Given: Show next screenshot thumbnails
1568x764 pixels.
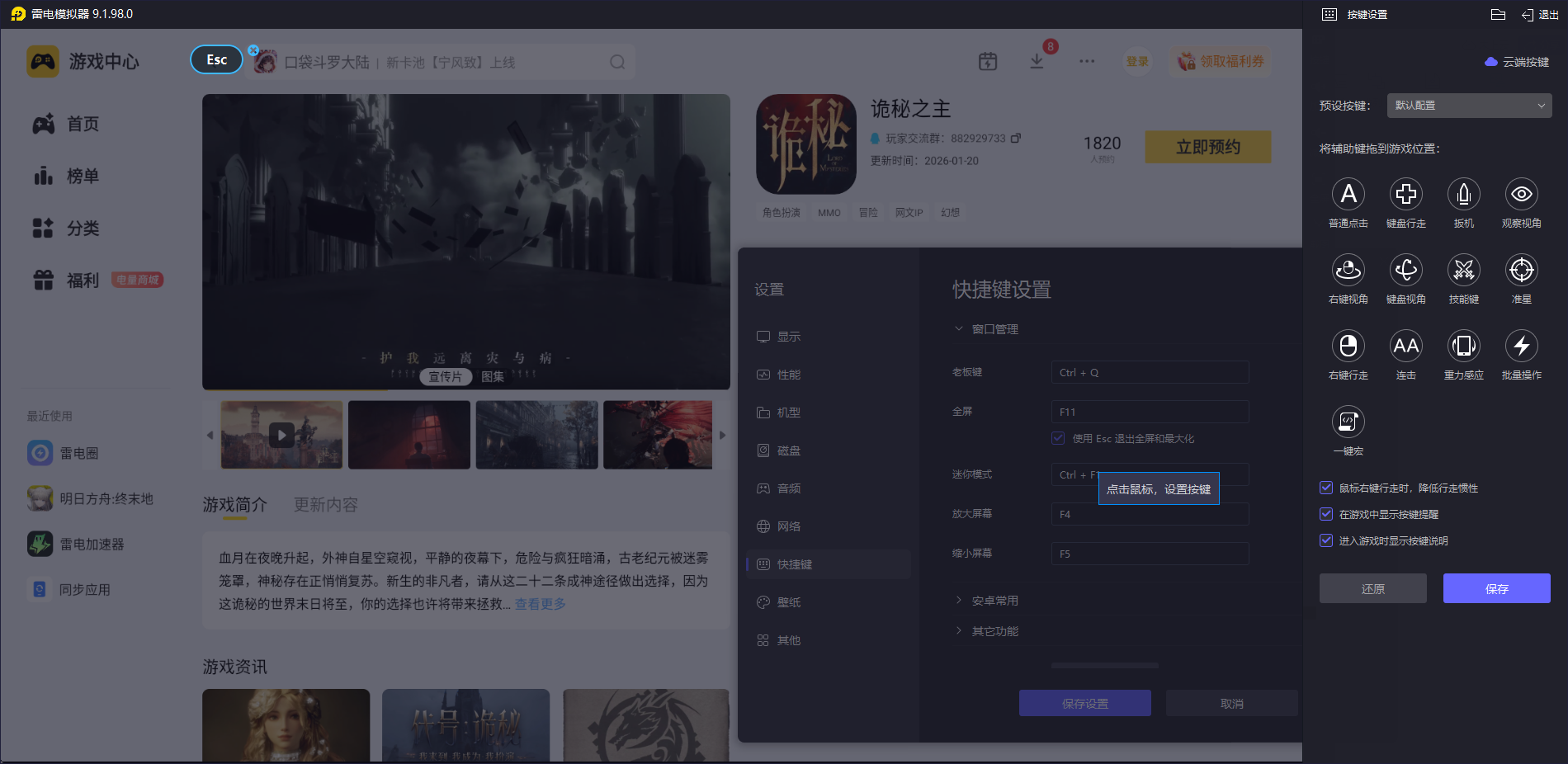Looking at the screenshot, I should pos(722,435).
